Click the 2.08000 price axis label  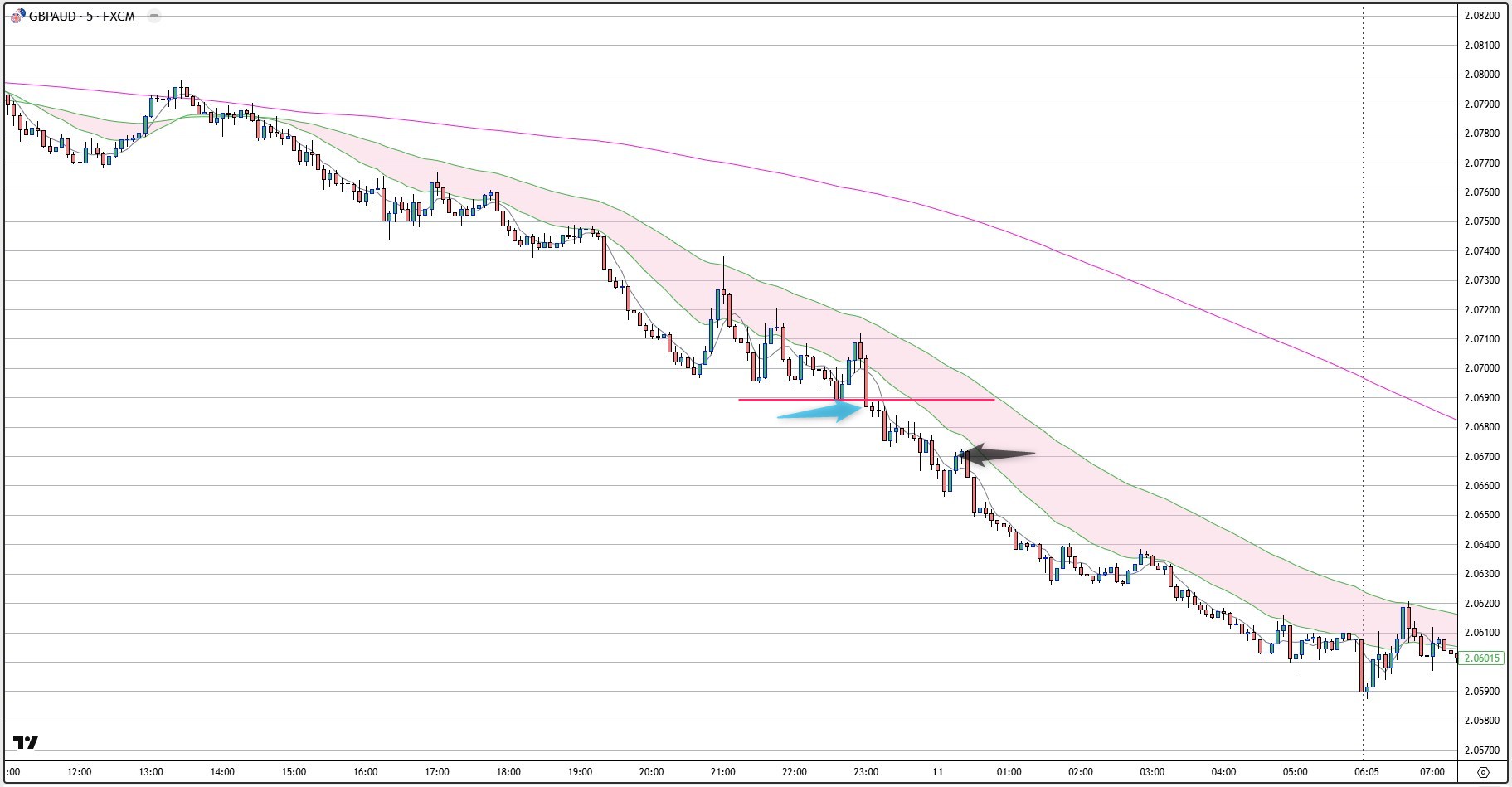pyautogui.click(x=1481, y=75)
